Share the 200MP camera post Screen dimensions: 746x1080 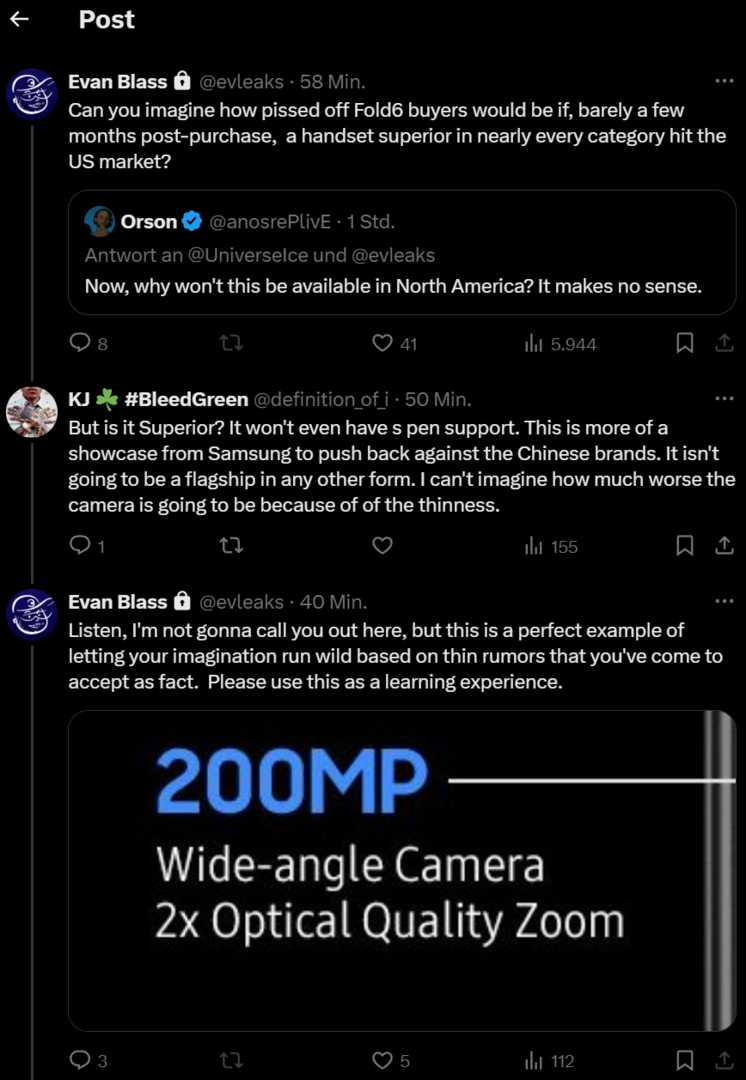tap(723, 1060)
